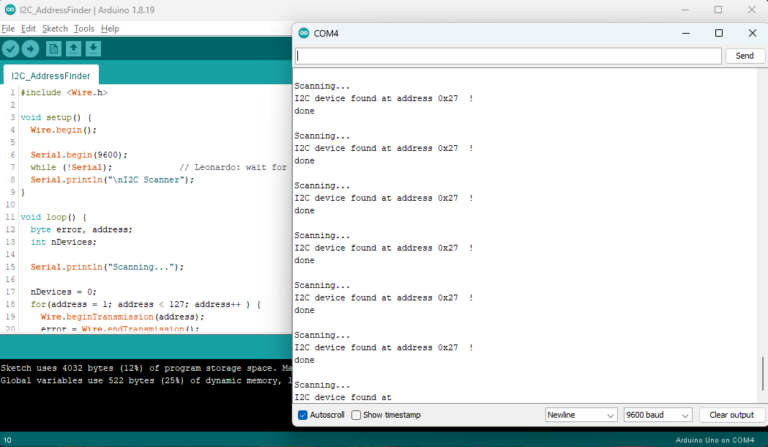Click the Clear output button
The height and width of the screenshot is (447, 768).
[x=729, y=415]
